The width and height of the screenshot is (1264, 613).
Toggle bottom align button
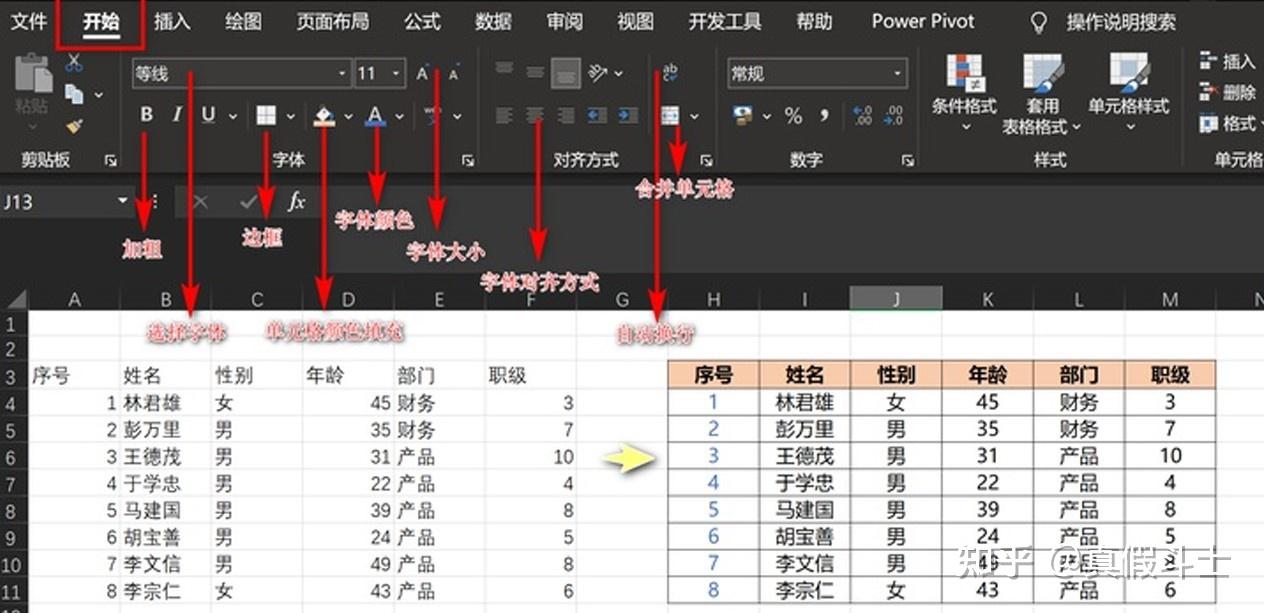(x=566, y=72)
